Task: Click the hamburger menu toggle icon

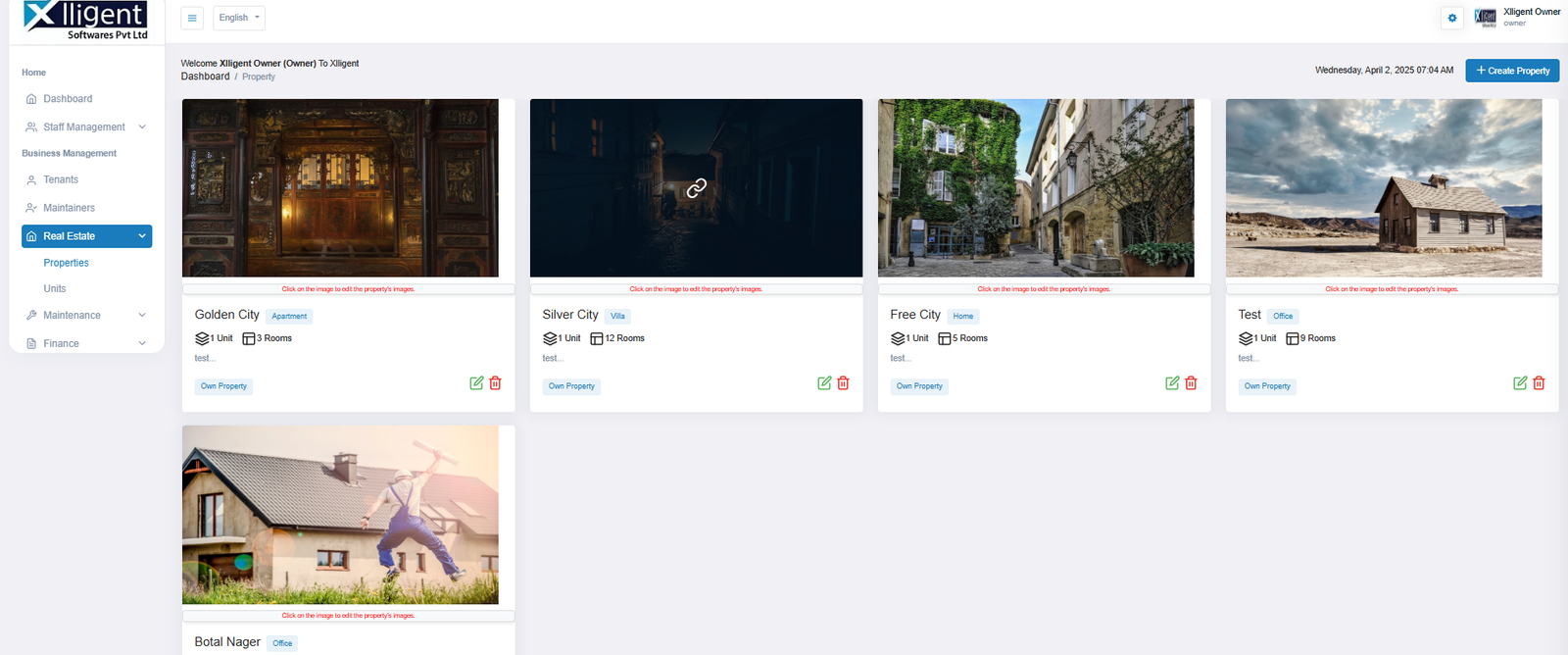Action: [x=192, y=18]
